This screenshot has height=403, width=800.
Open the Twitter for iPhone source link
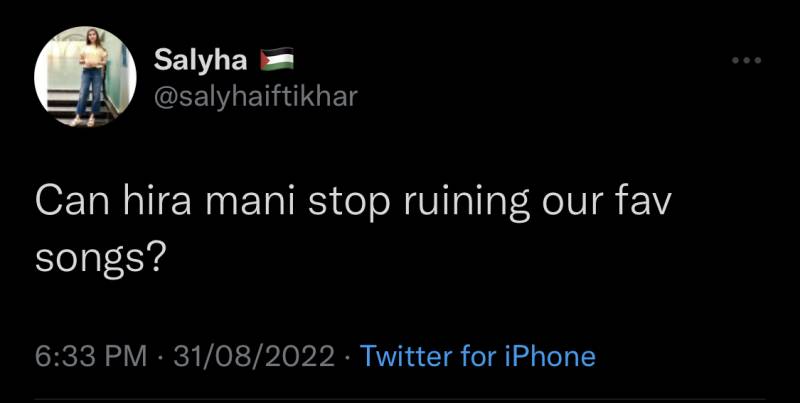point(476,356)
